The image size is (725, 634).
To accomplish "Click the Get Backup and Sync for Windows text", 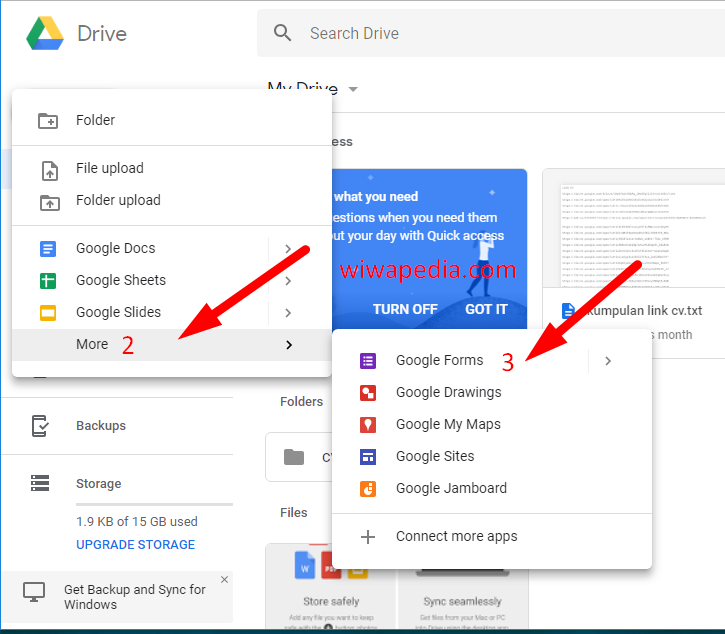I will pos(135,597).
